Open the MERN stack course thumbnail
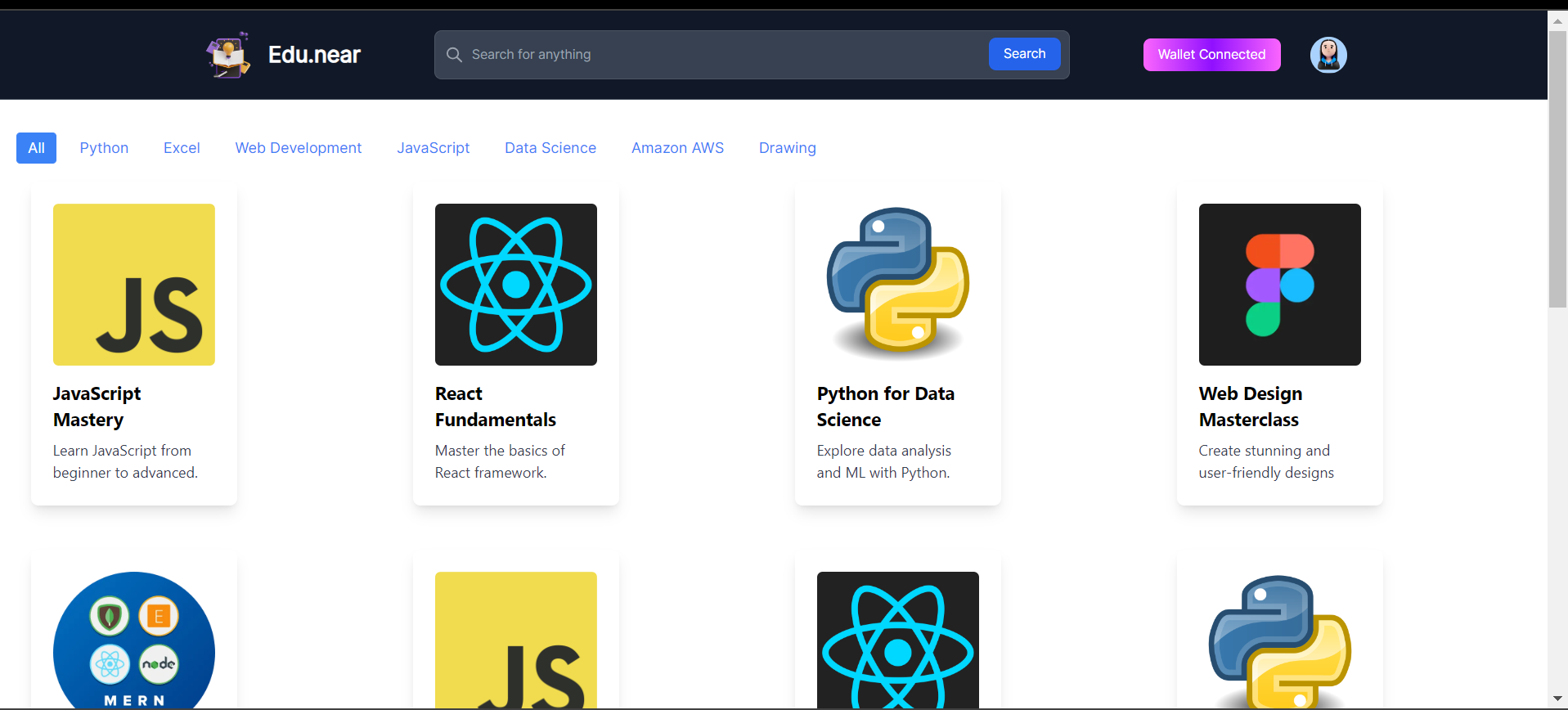Viewport: 1568px width, 710px height. [x=134, y=640]
